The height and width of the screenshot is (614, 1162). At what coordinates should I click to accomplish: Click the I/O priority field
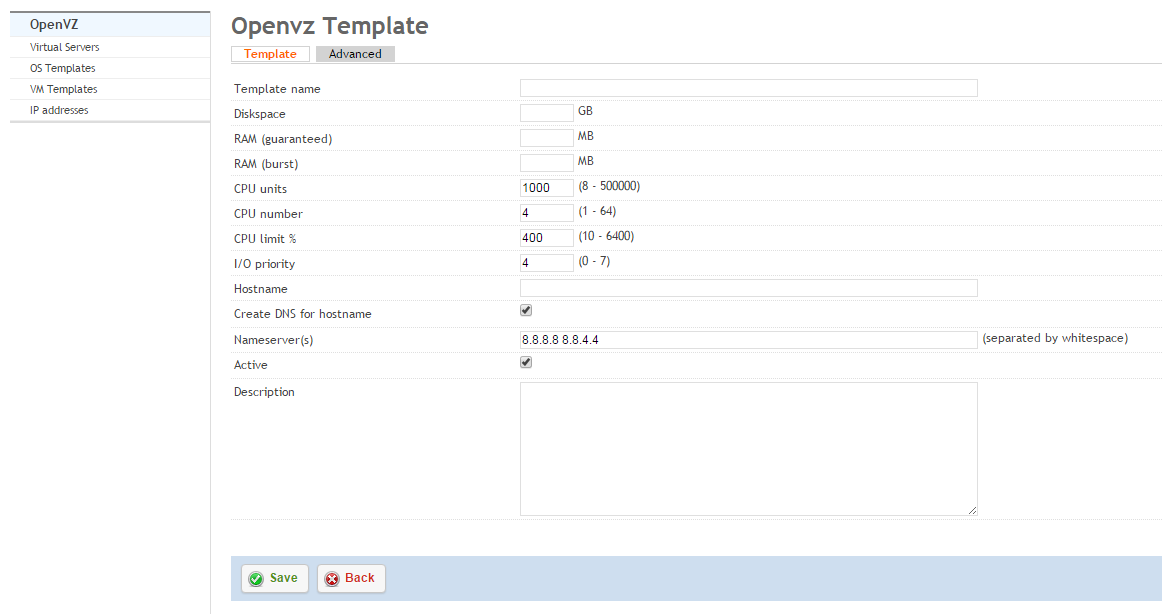click(547, 263)
